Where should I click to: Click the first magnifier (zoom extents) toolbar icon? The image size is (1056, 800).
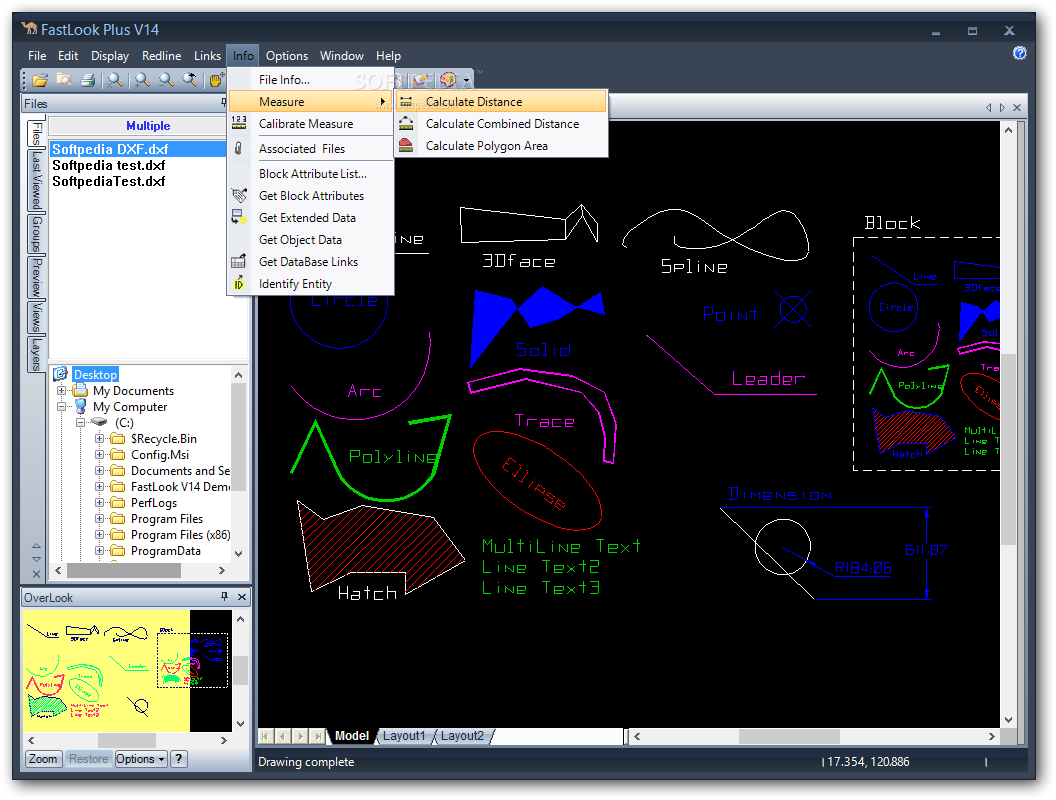(115, 80)
